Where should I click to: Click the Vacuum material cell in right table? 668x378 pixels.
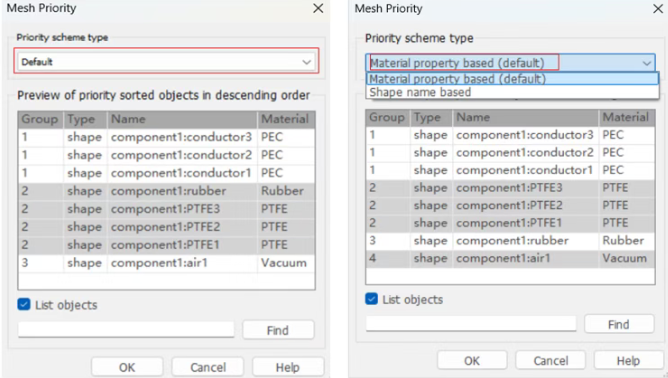click(x=627, y=258)
